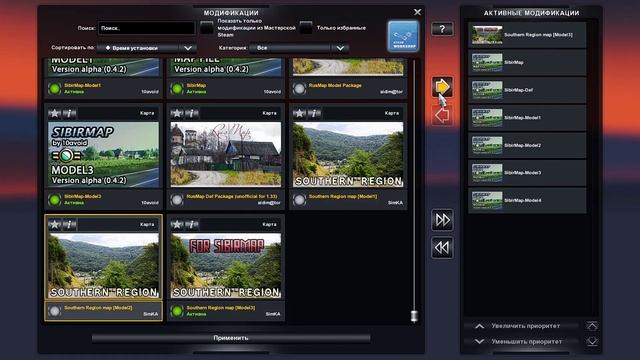Show info for Southern Region map [Model3]
Image resolution: width=640 pixels, height=360 pixels.
coord(191,224)
